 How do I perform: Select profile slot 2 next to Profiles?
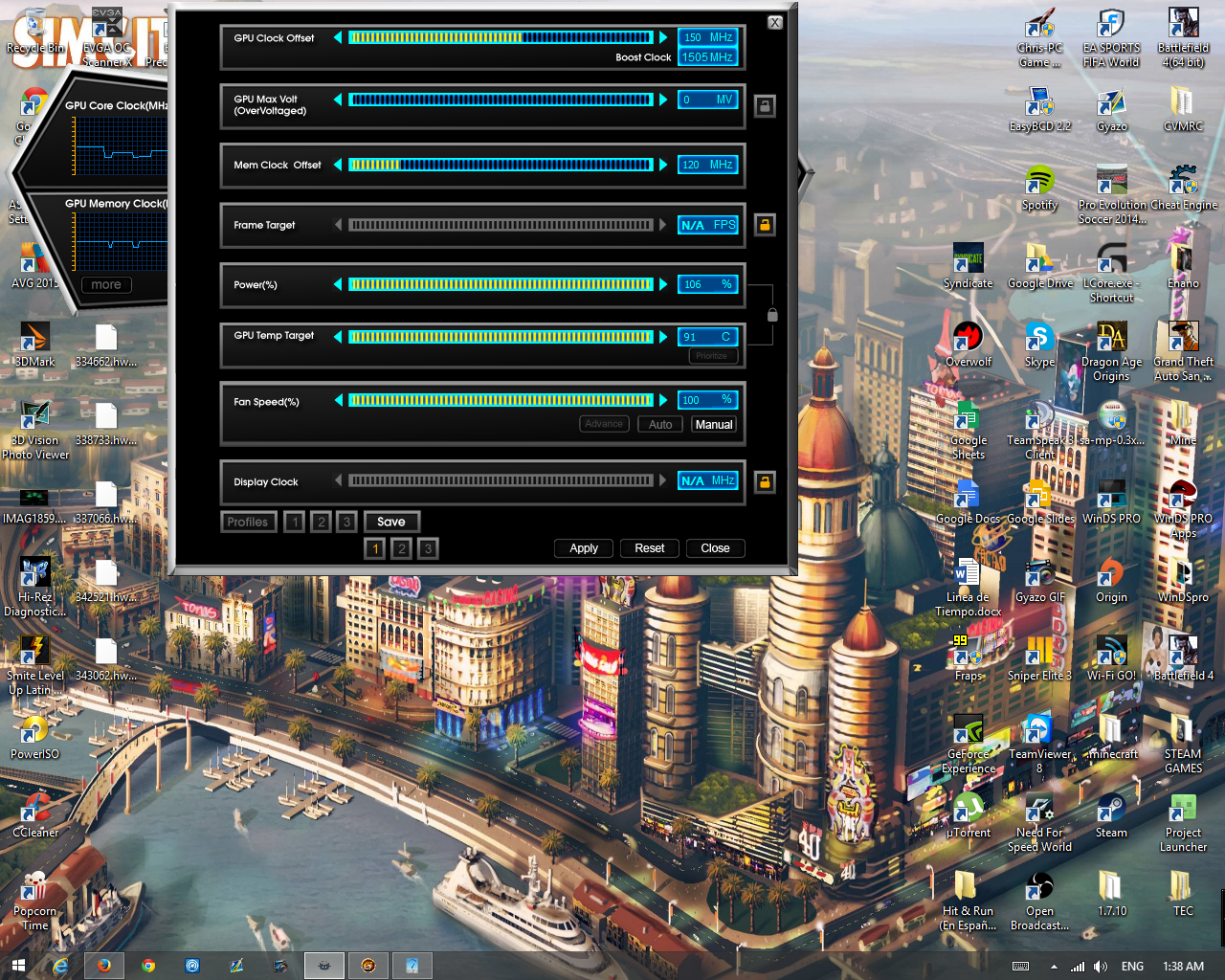pyautogui.click(x=322, y=522)
